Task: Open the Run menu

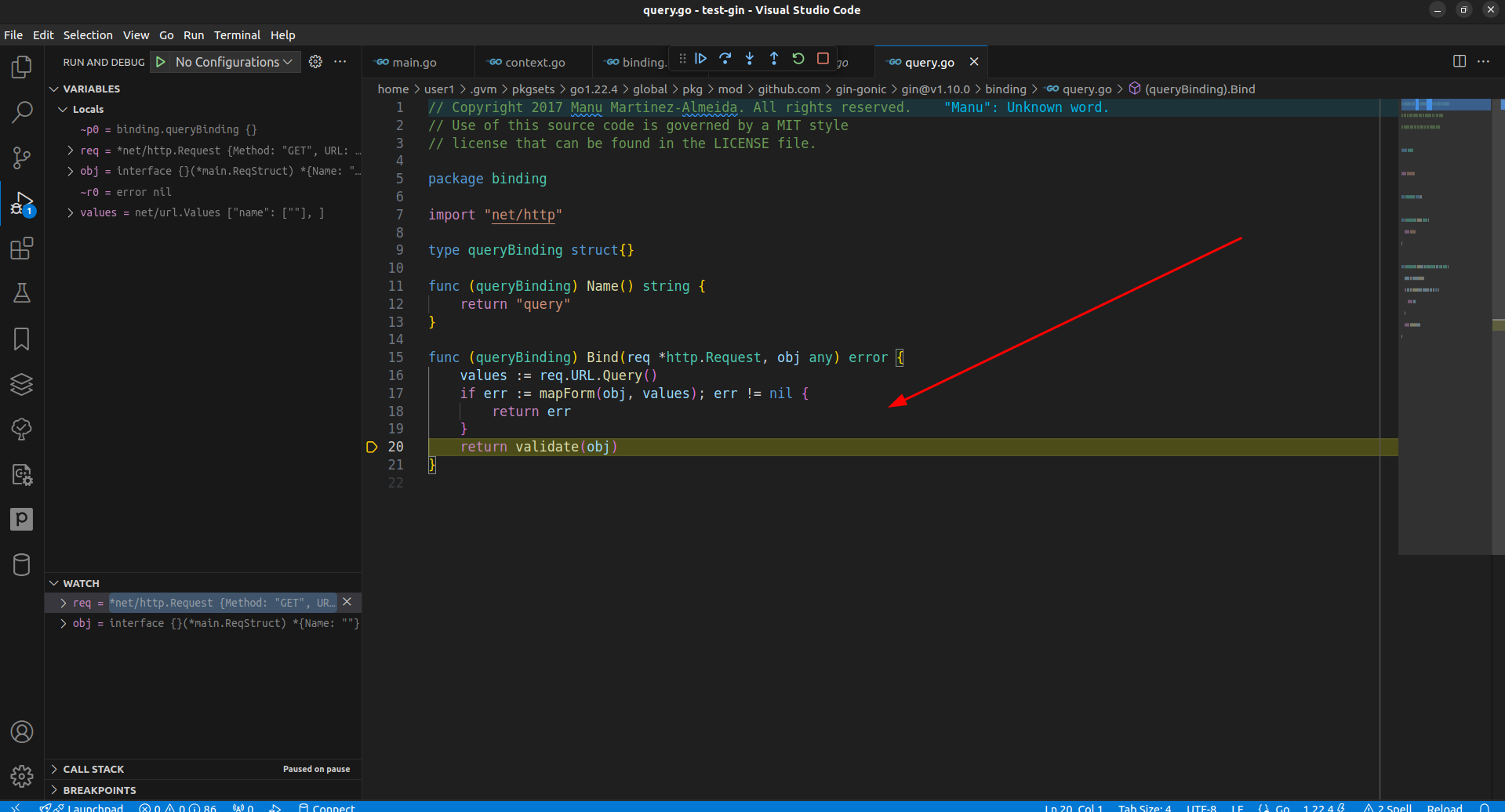Action: pos(194,35)
